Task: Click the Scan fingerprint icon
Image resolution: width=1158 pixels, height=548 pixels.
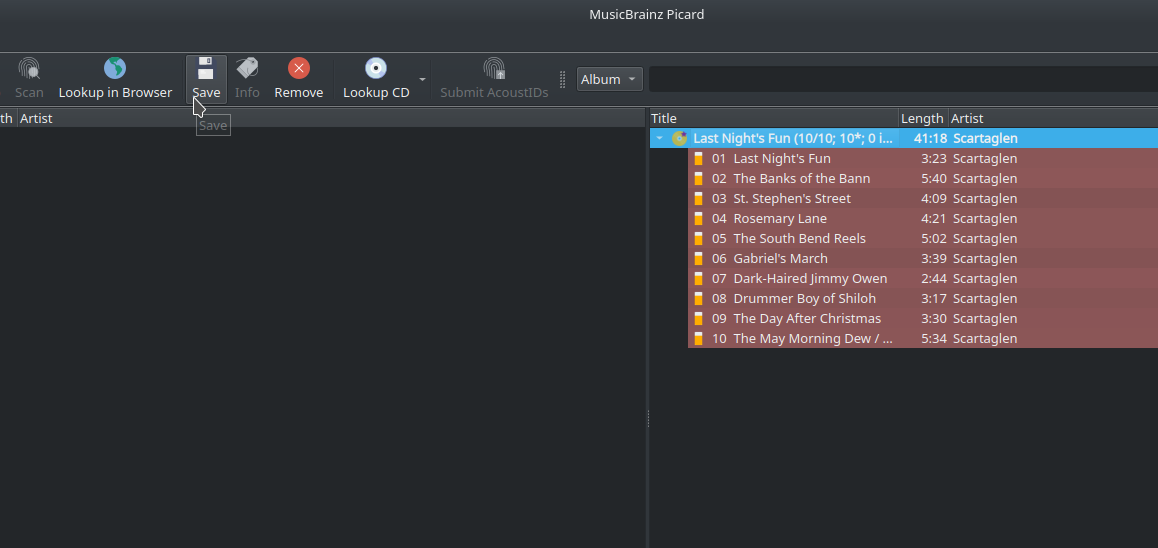Action: click(x=30, y=69)
